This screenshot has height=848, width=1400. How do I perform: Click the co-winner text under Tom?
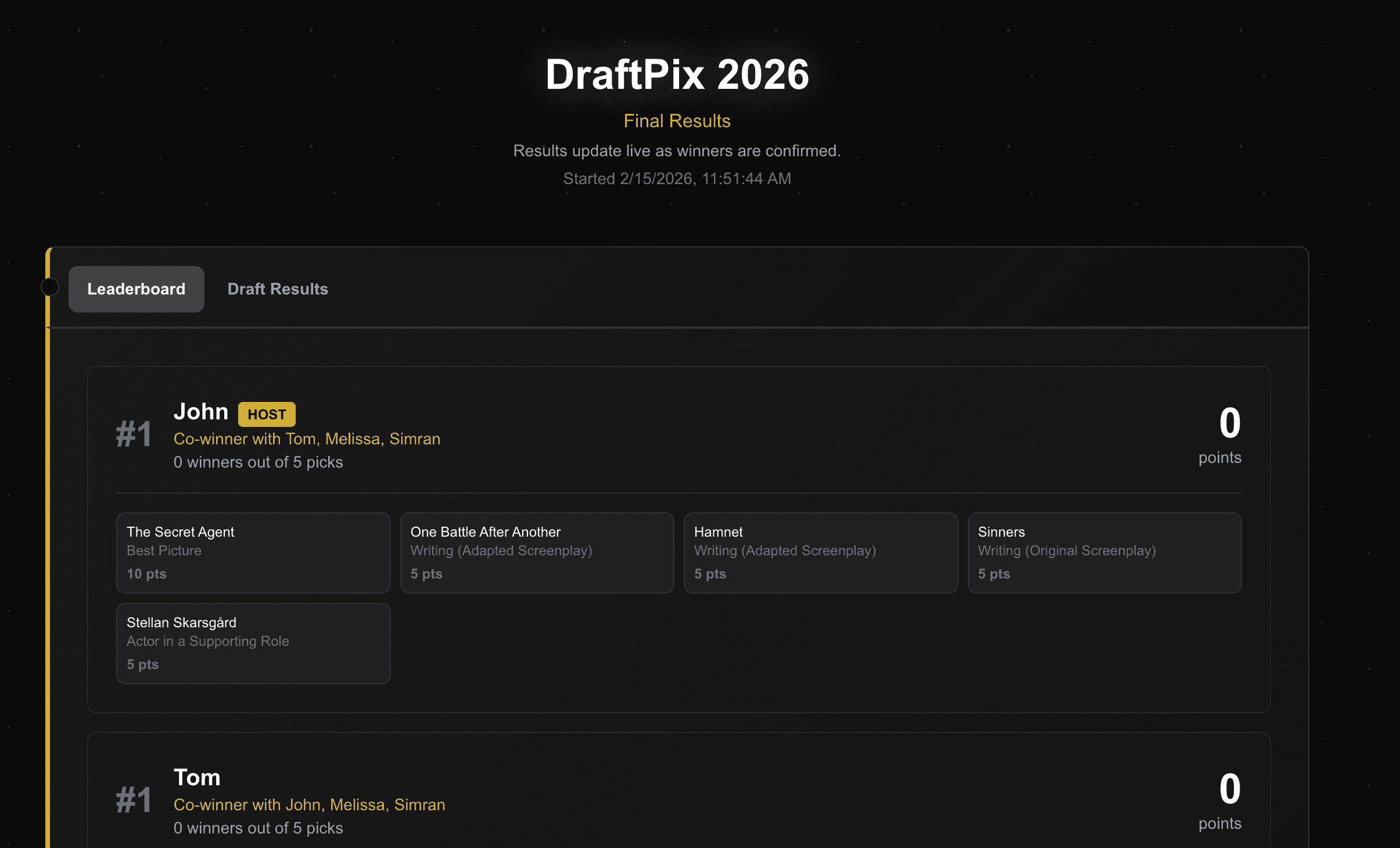[309, 805]
